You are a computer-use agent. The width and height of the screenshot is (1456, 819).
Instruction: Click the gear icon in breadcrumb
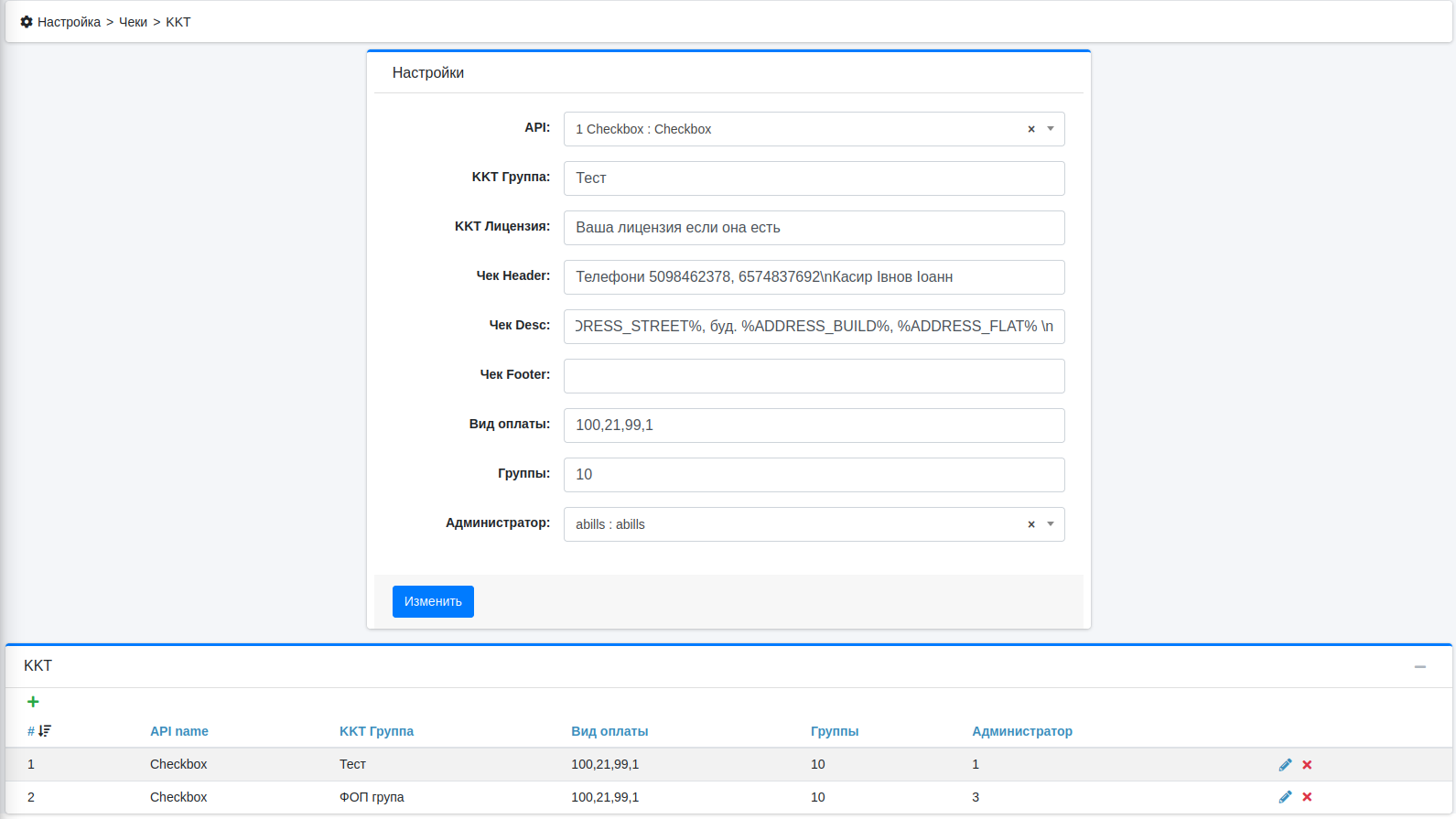pos(27,22)
